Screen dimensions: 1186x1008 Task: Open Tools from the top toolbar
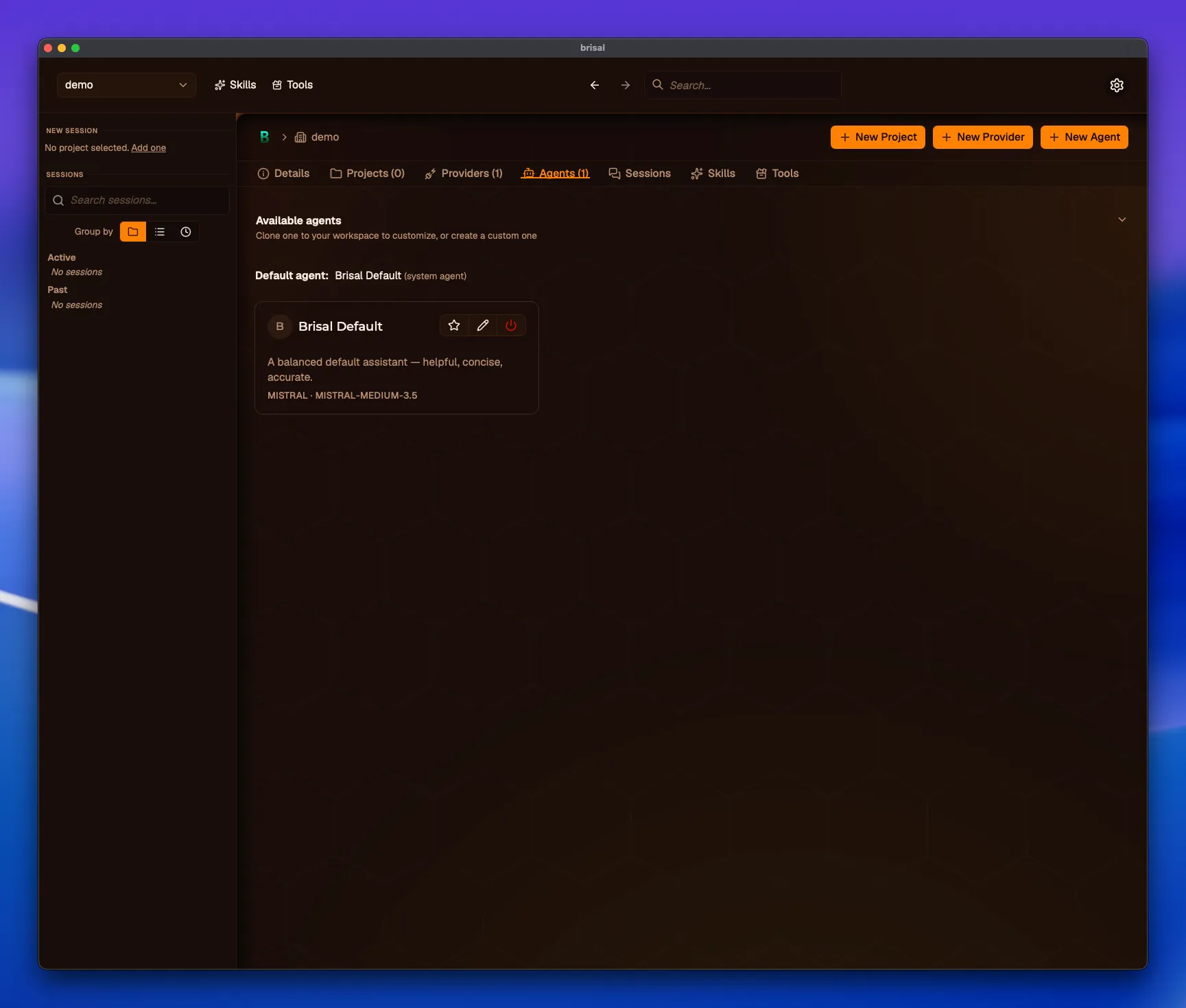[293, 84]
